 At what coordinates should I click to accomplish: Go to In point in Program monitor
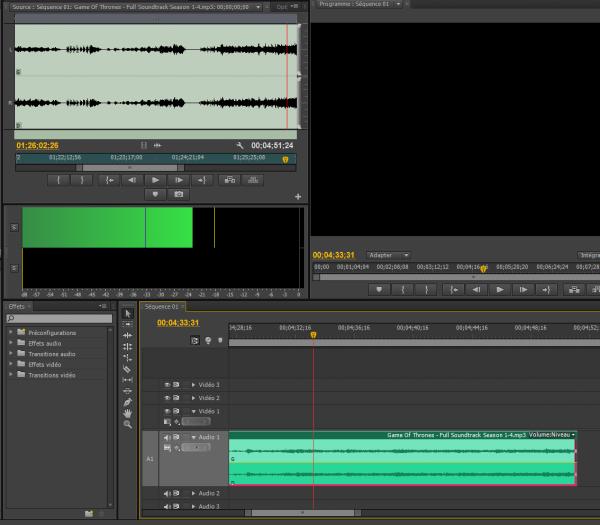pos(453,290)
